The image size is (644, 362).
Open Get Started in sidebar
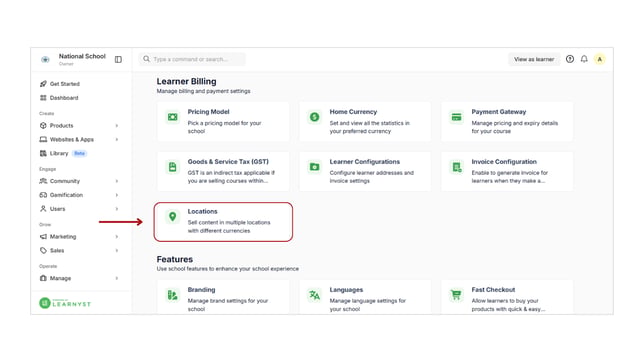[65, 84]
